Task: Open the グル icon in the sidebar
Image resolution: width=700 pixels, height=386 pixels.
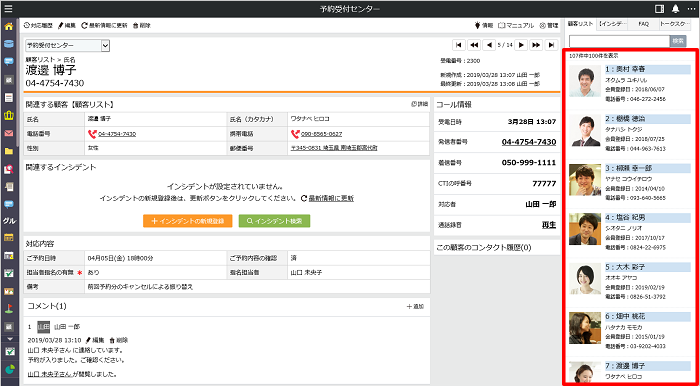Action: [9, 220]
